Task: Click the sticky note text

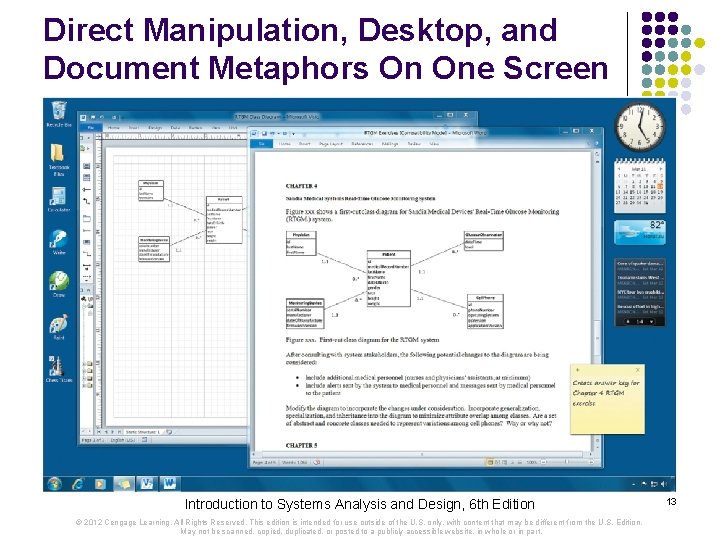Action: click(x=606, y=393)
